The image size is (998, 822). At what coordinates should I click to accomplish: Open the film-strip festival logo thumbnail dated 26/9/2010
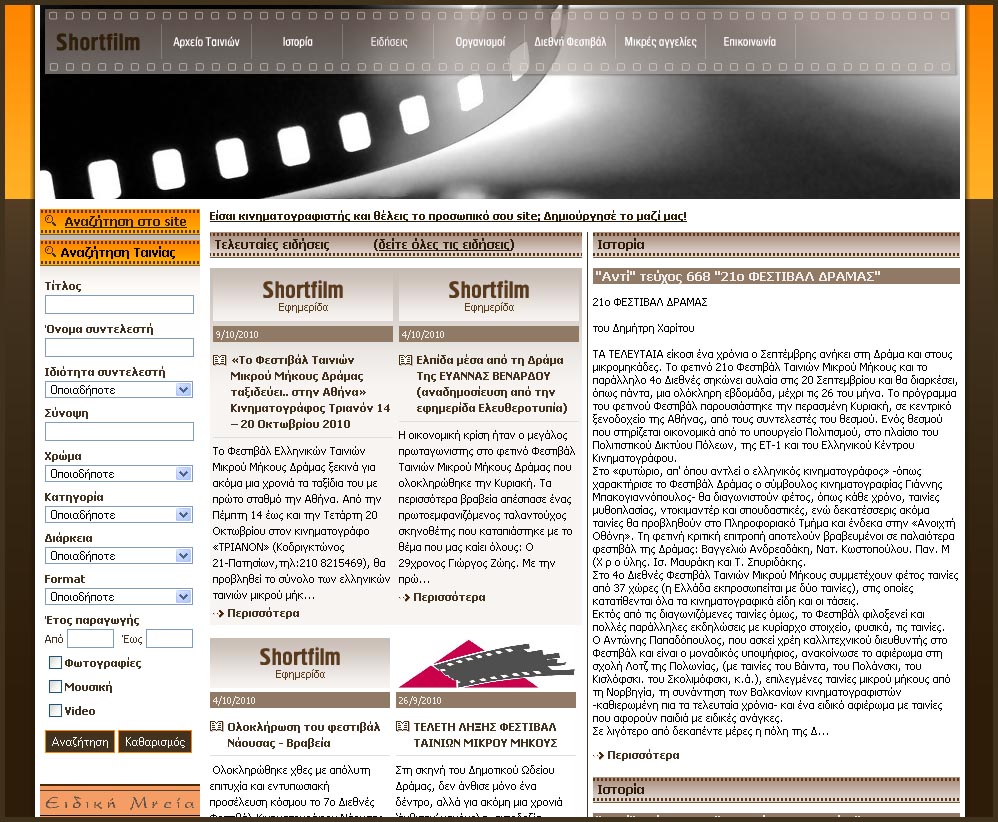(486, 663)
